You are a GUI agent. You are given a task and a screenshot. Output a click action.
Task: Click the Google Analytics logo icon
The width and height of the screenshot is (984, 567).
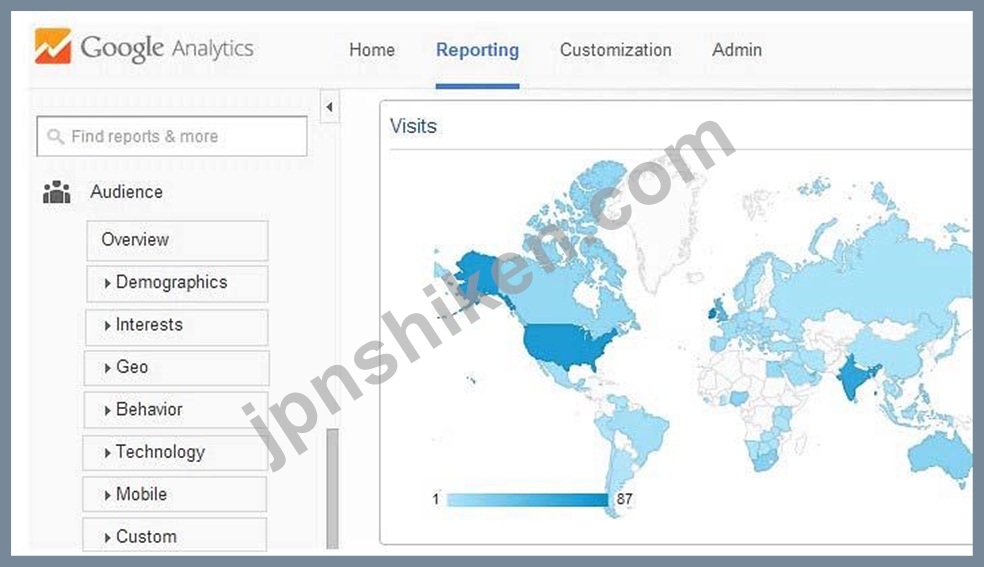(53, 46)
